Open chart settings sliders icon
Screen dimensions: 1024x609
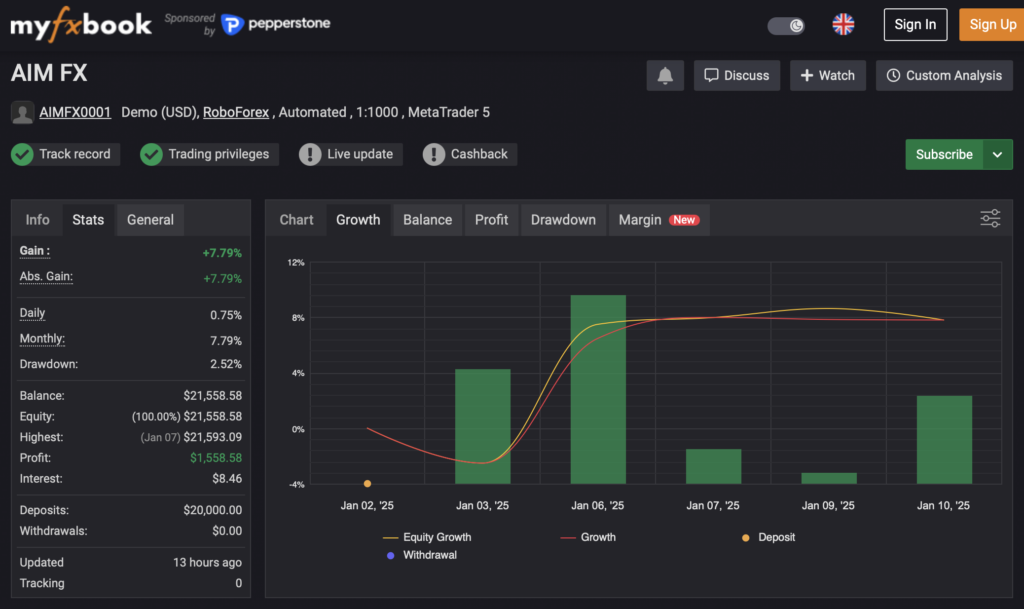(x=990, y=219)
